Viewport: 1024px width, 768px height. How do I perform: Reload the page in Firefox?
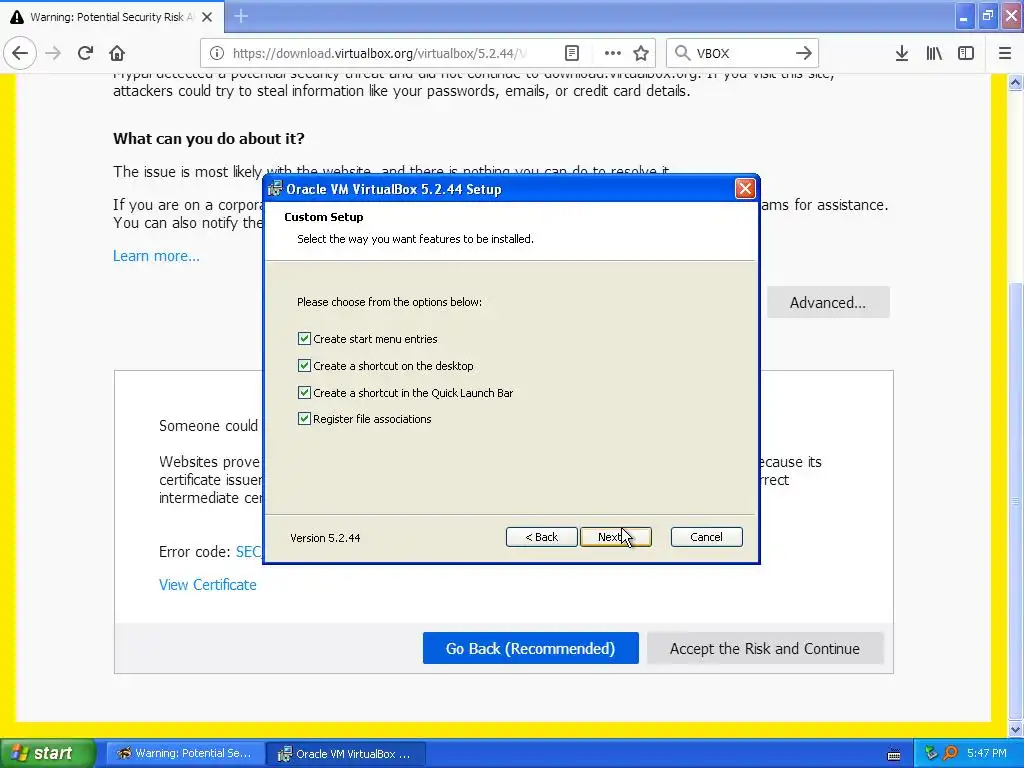click(x=85, y=53)
